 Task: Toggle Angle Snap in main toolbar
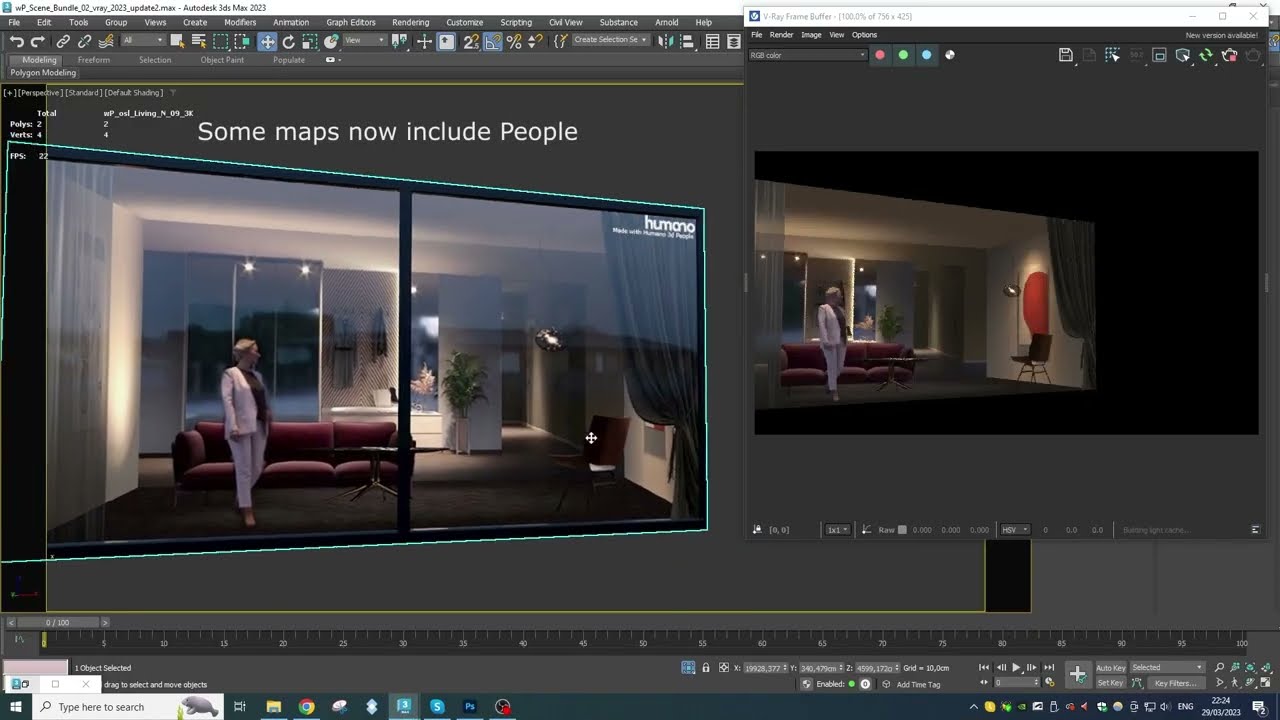point(492,41)
